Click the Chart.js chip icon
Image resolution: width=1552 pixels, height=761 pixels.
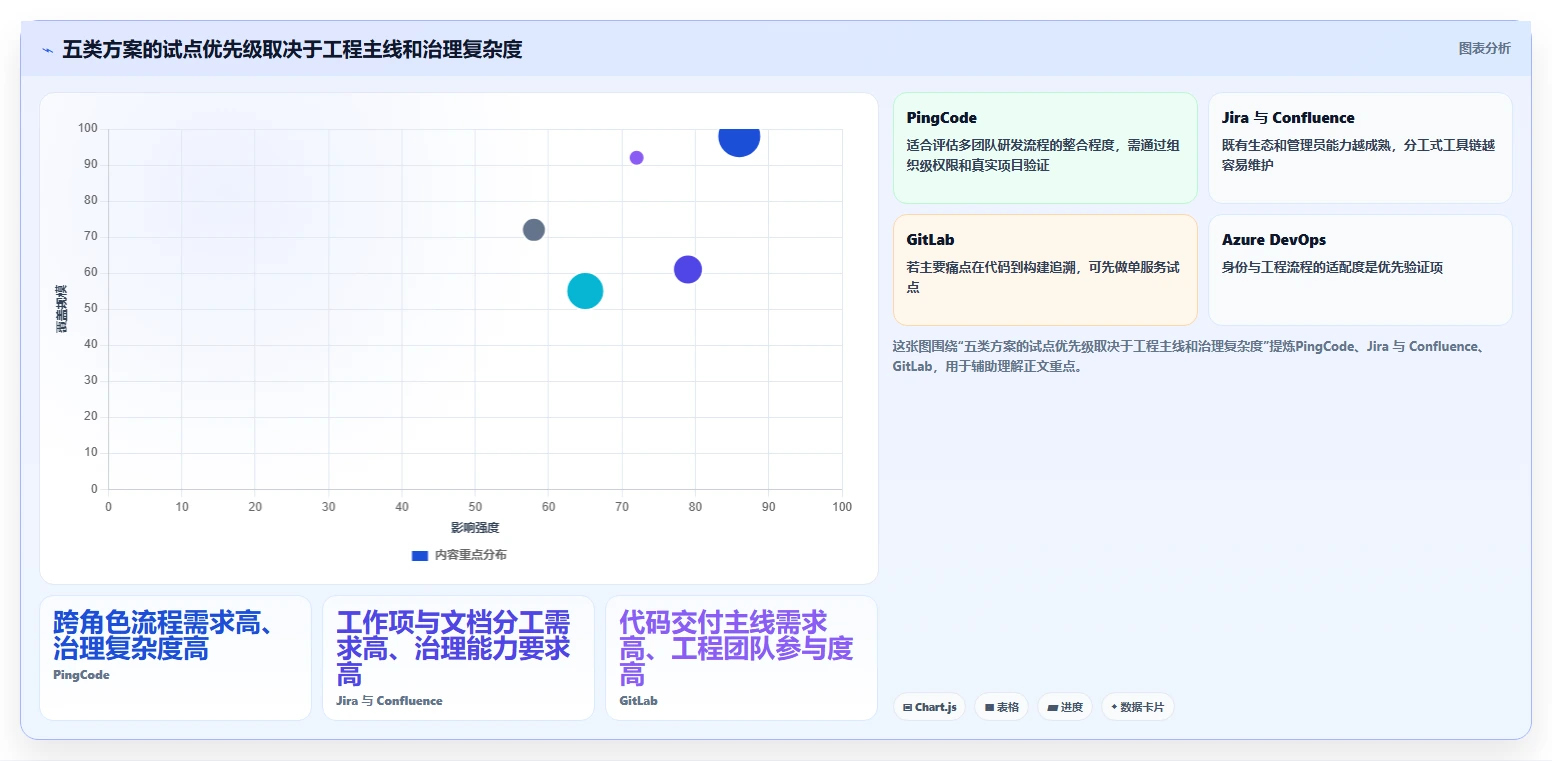(x=907, y=707)
